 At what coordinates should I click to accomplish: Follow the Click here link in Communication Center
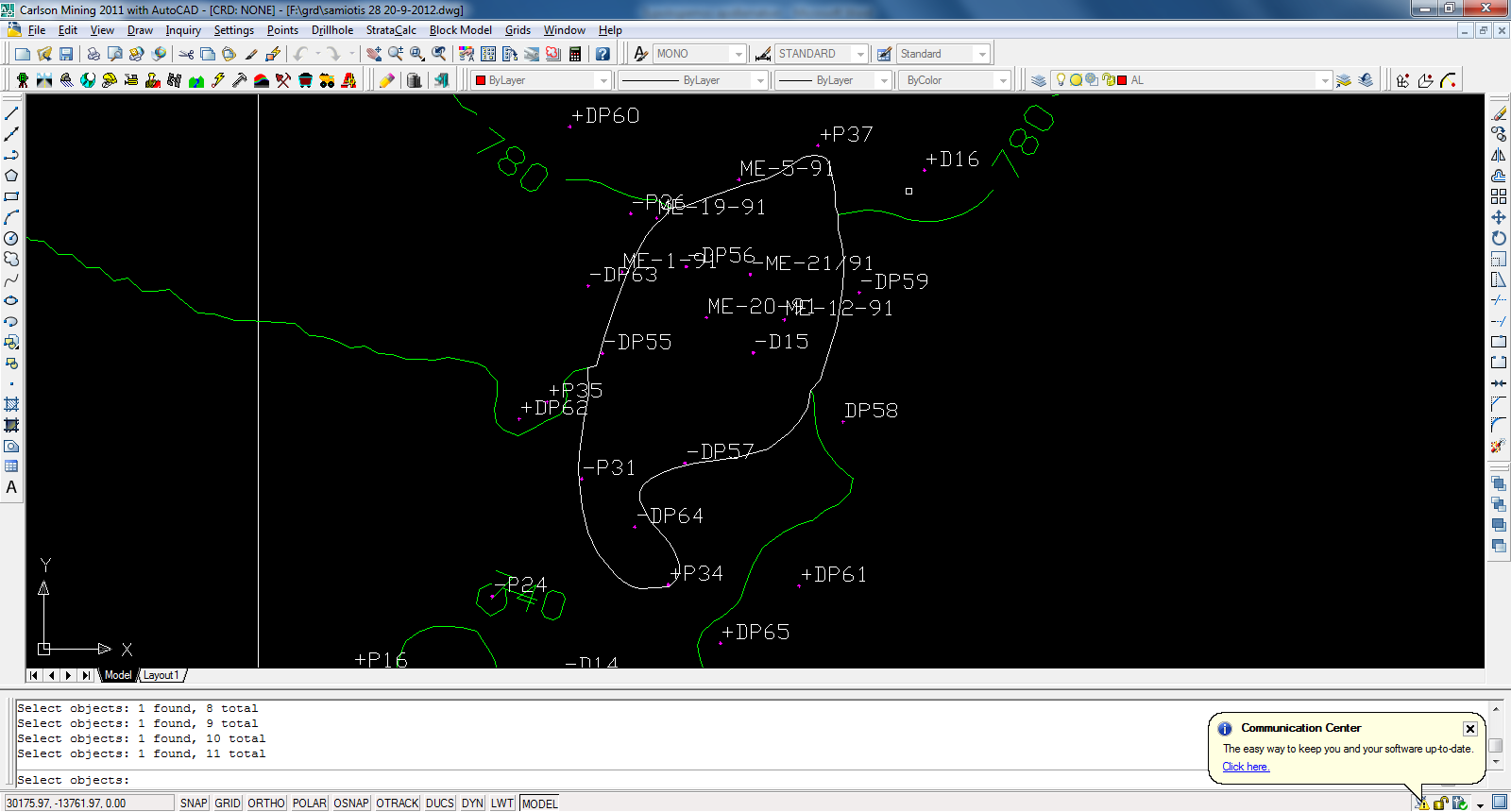pos(1246,767)
